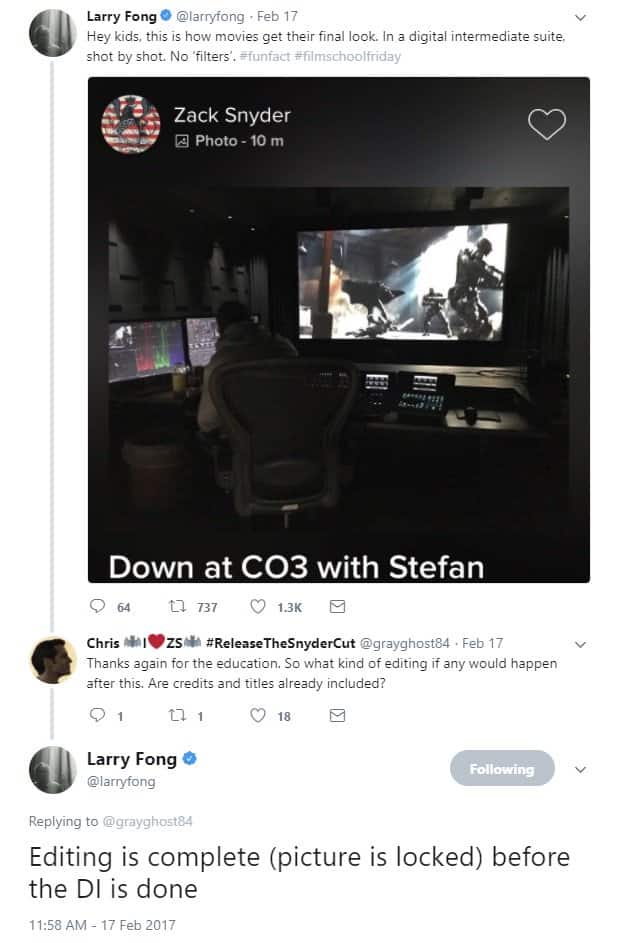Click envelope icon under Chris's tweet
621x943 pixels.
(337, 715)
